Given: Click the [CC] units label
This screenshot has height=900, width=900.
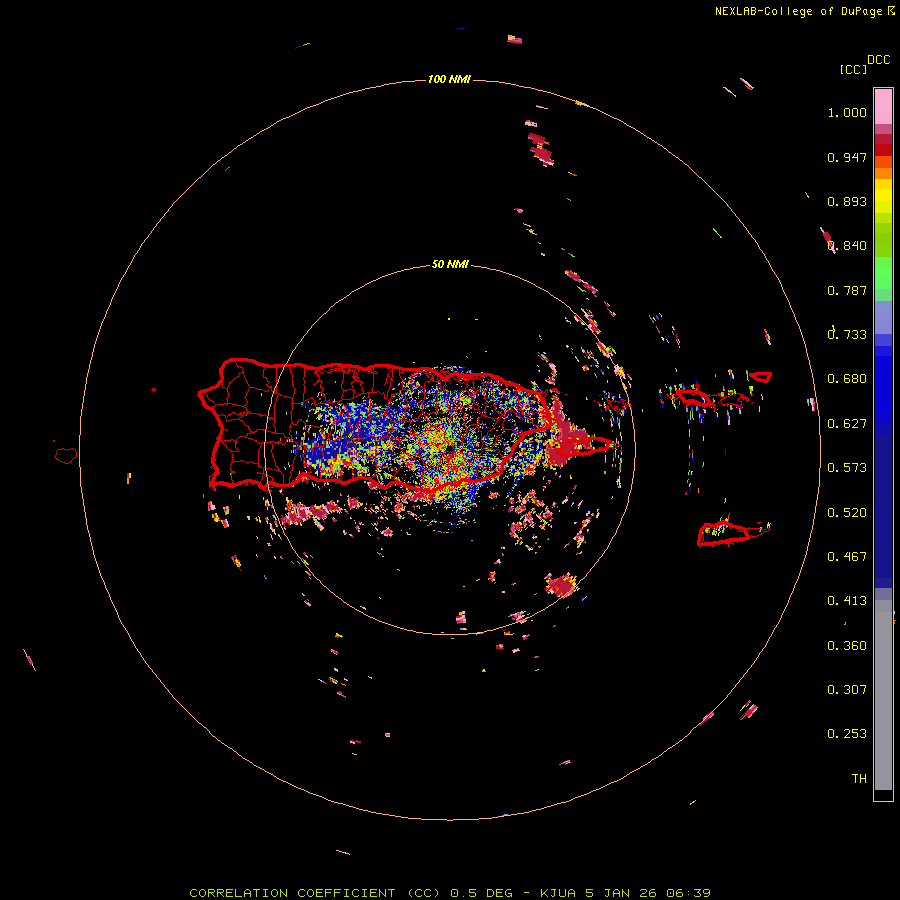Looking at the screenshot, I should point(853,69).
